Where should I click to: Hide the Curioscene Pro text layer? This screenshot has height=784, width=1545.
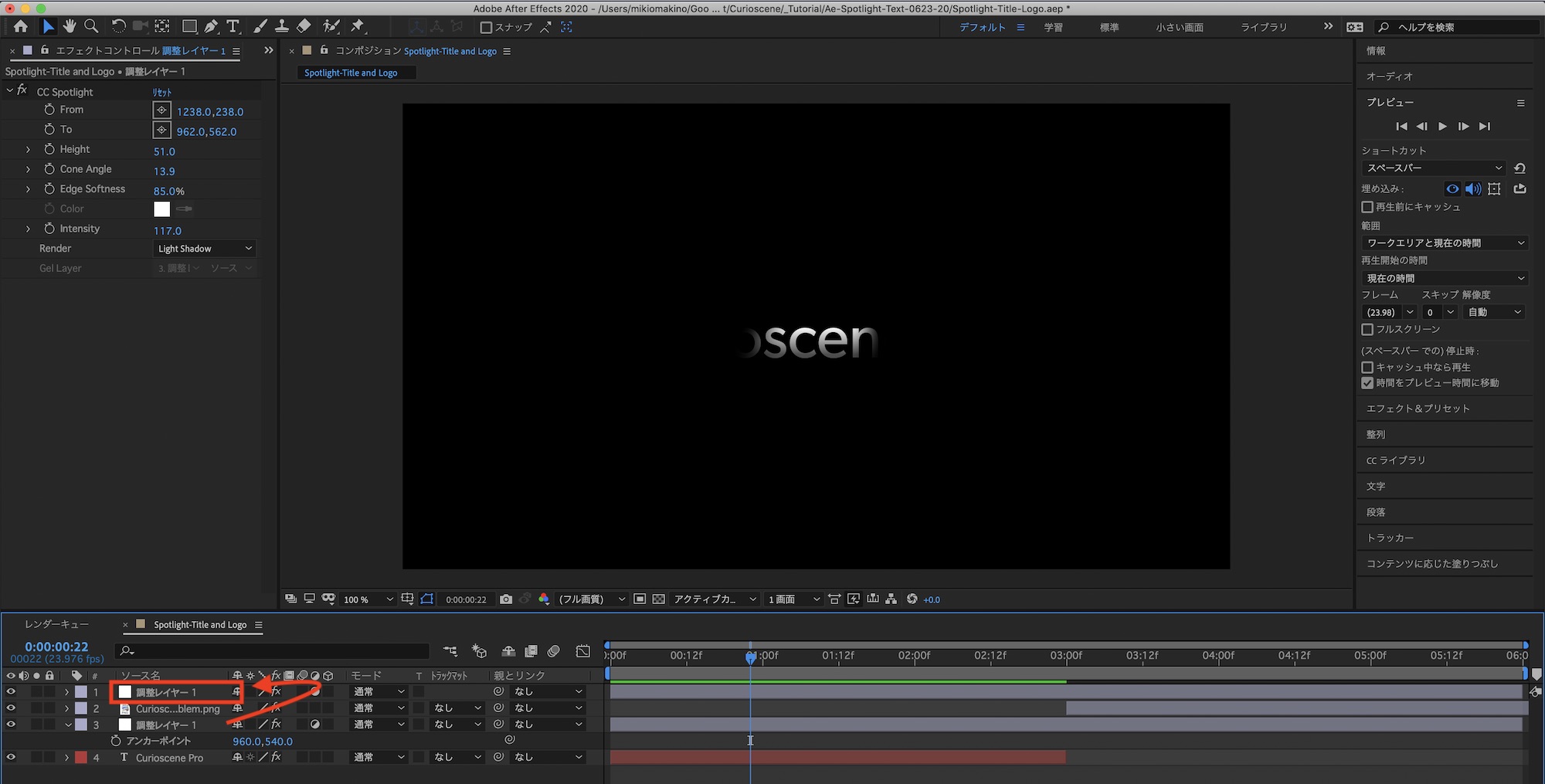11,758
